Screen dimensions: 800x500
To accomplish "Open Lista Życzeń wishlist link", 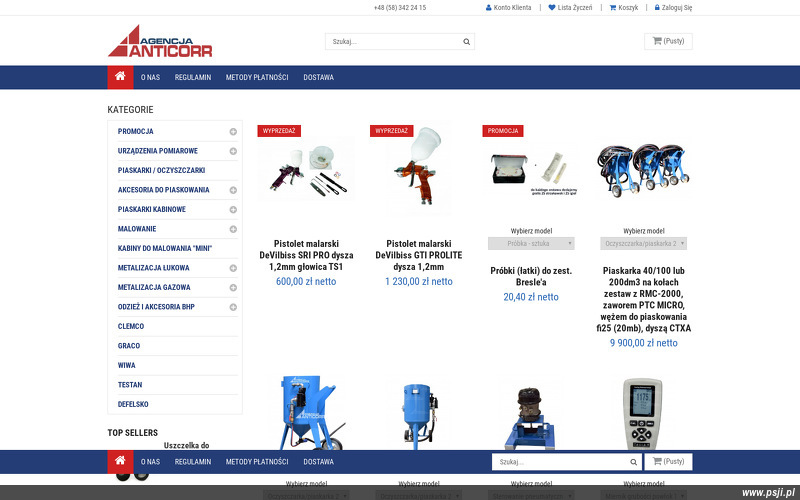I will [x=570, y=8].
